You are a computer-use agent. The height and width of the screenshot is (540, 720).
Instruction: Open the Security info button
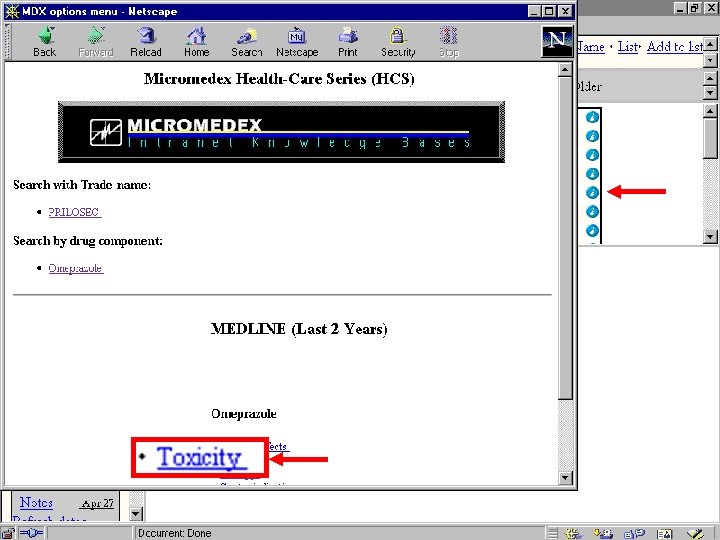[398, 42]
